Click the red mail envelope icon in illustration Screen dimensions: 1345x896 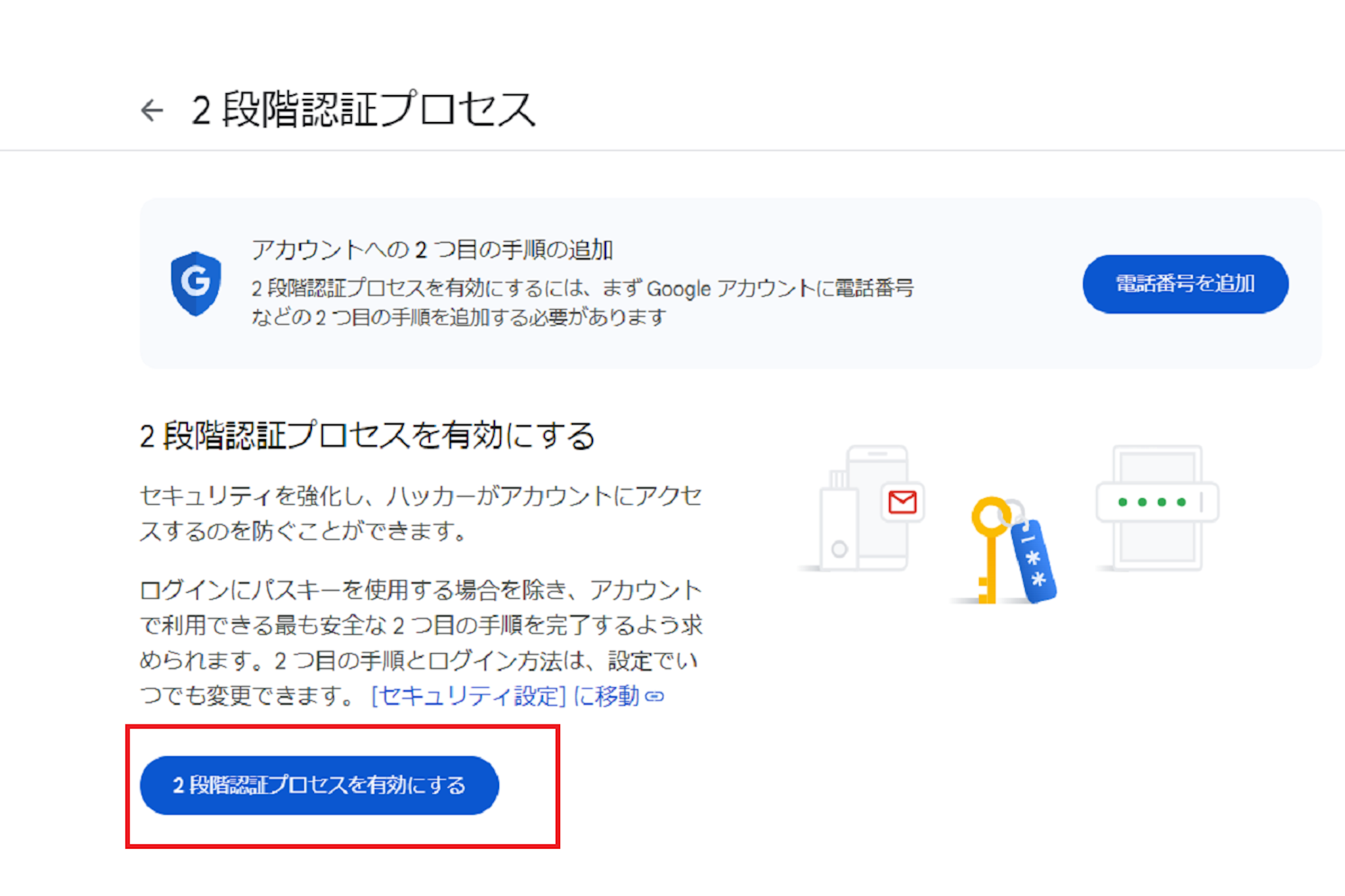[902, 503]
